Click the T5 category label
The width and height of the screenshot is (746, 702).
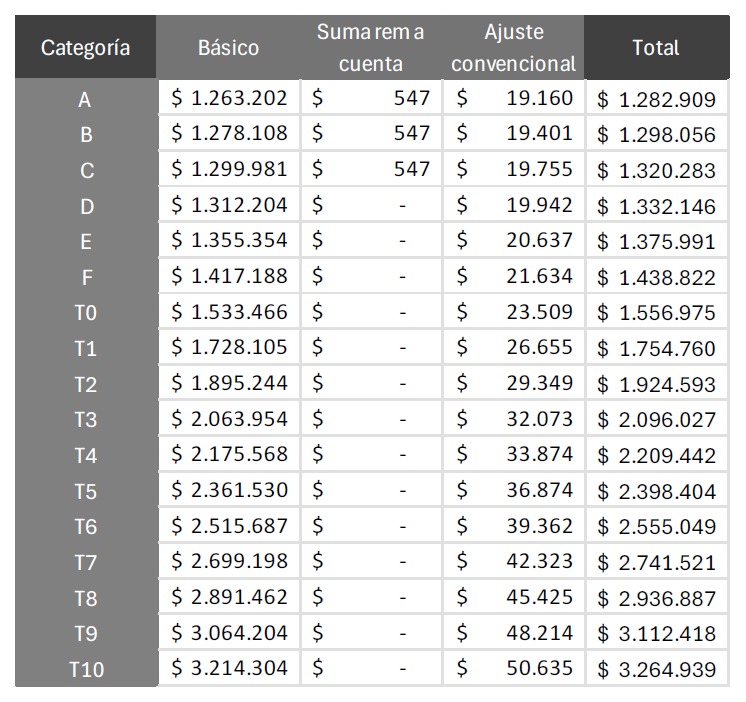(86, 491)
